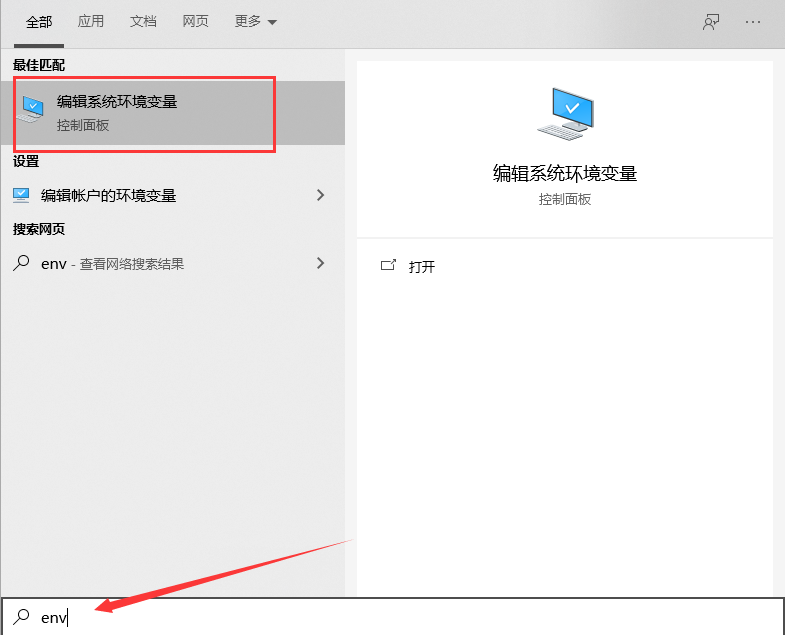Viewport: 785px width, 635px height.
Task: Select the 网页 search tab
Action: pos(195,22)
